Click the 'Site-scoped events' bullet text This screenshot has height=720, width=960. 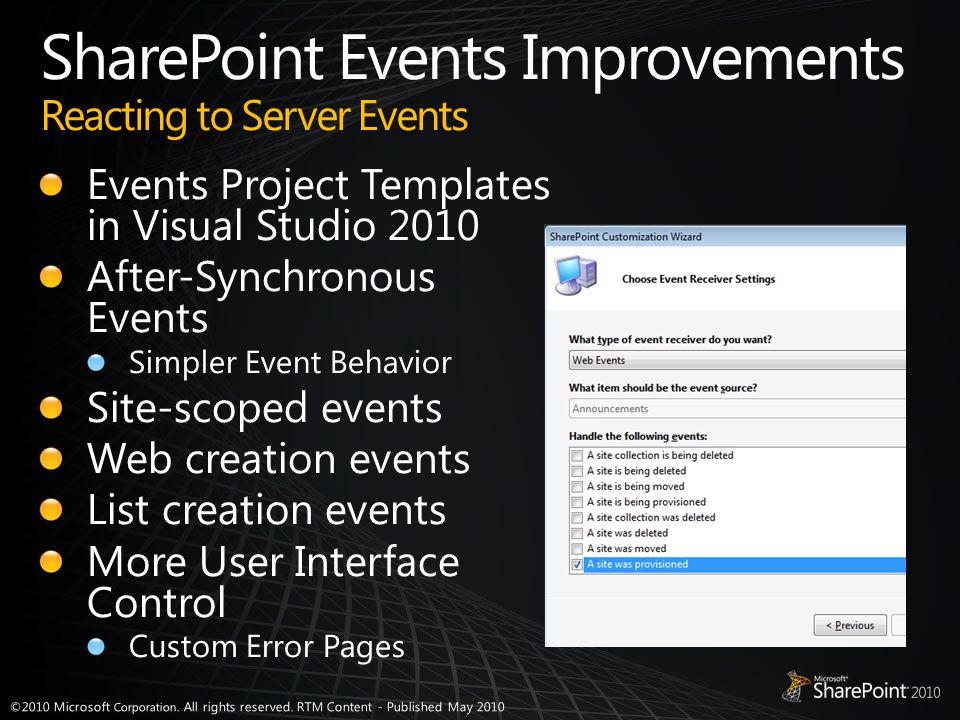(x=264, y=408)
